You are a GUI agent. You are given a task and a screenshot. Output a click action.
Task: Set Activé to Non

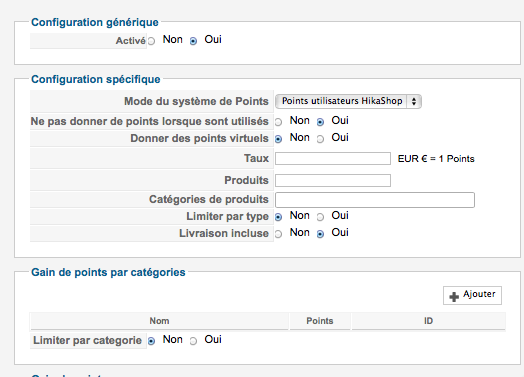[151, 41]
